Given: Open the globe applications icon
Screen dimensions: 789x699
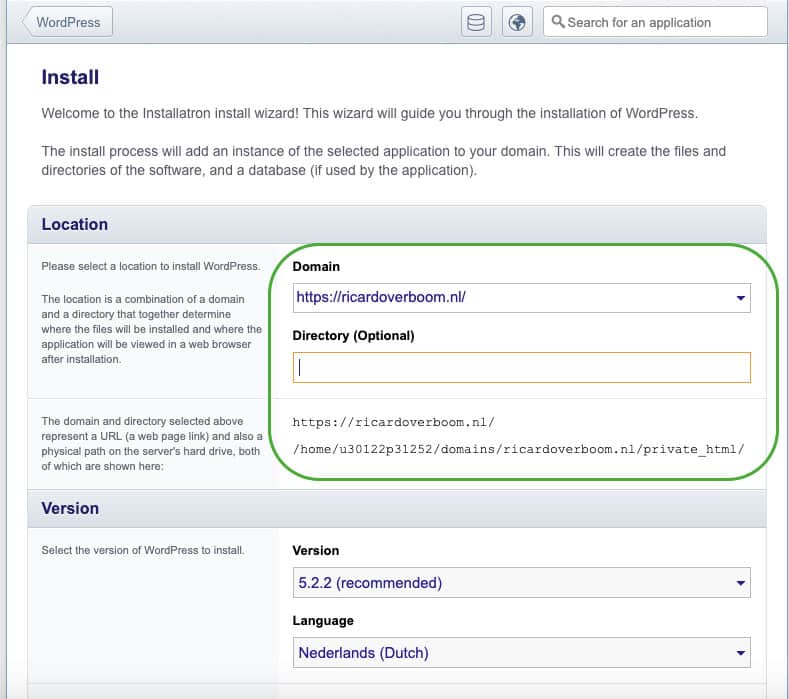Looking at the screenshot, I should click(517, 22).
